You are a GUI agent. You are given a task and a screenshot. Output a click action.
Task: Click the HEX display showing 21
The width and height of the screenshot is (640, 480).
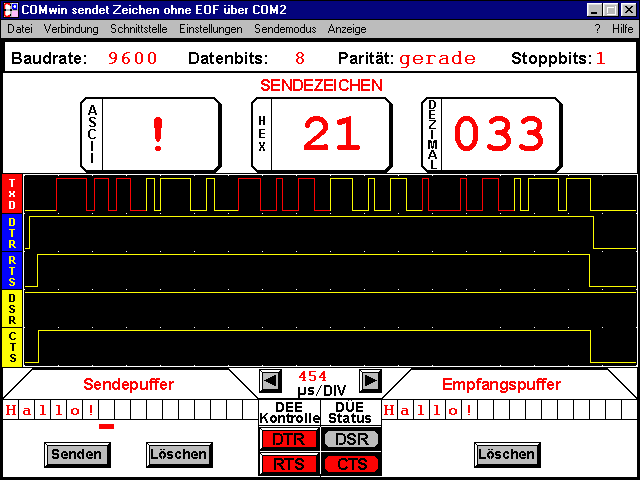click(x=331, y=135)
